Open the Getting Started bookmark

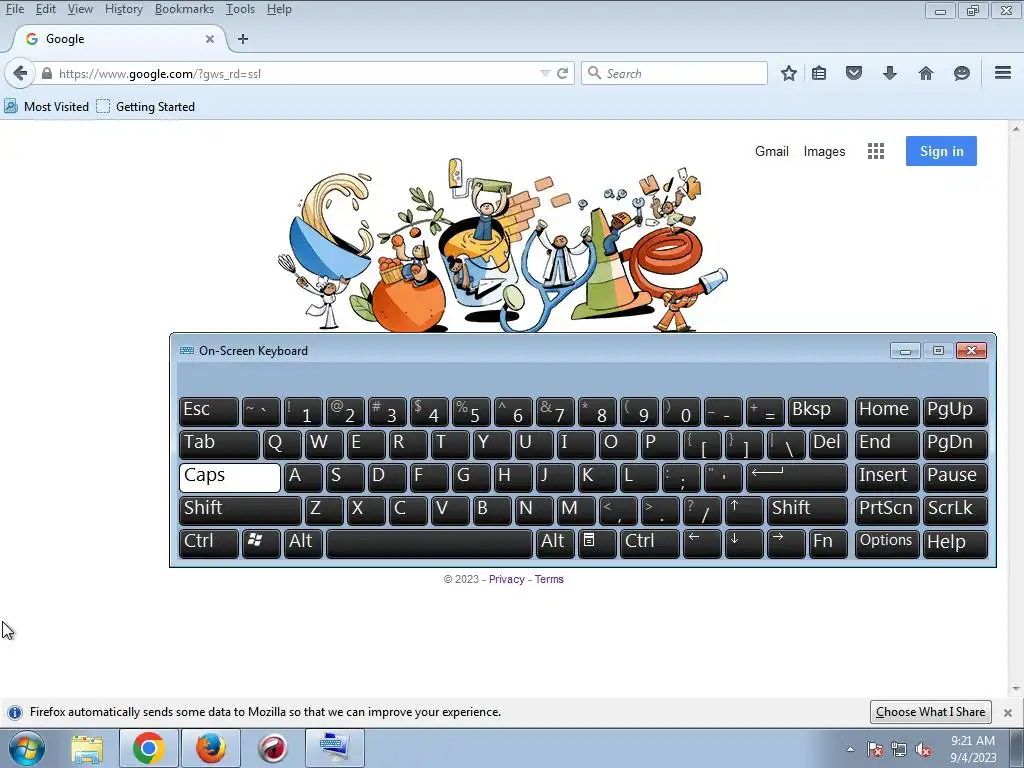[x=146, y=106]
